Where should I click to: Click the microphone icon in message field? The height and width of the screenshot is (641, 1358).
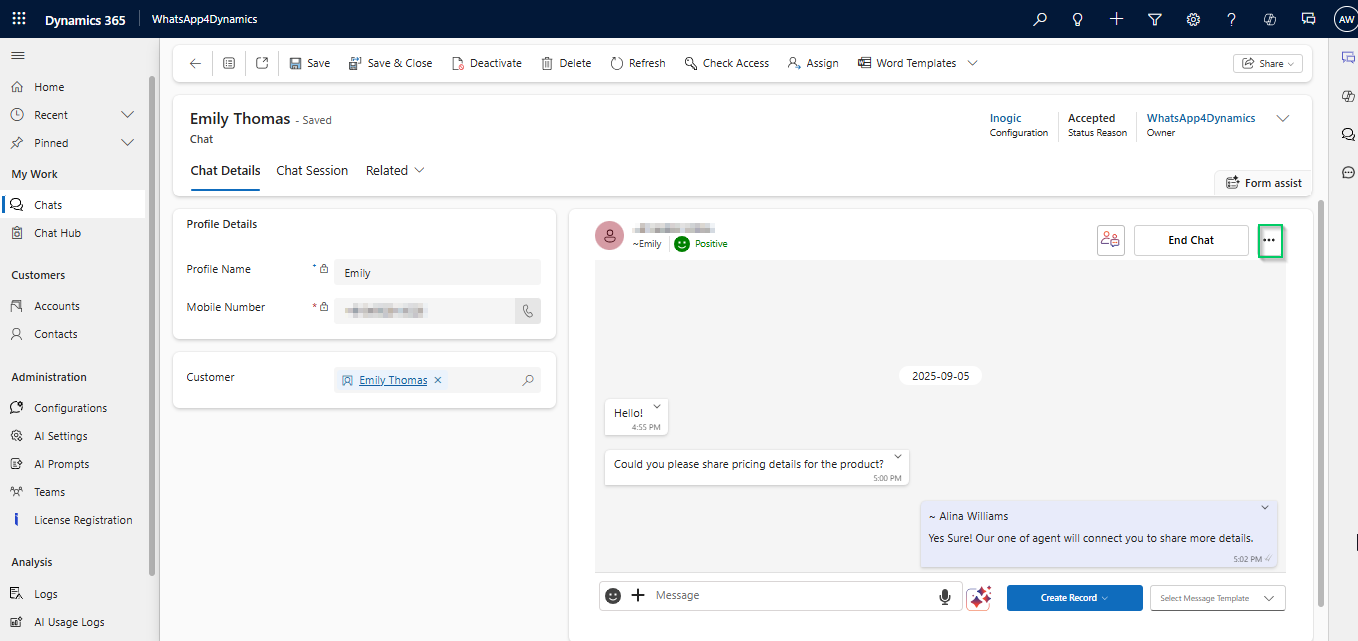pos(944,597)
